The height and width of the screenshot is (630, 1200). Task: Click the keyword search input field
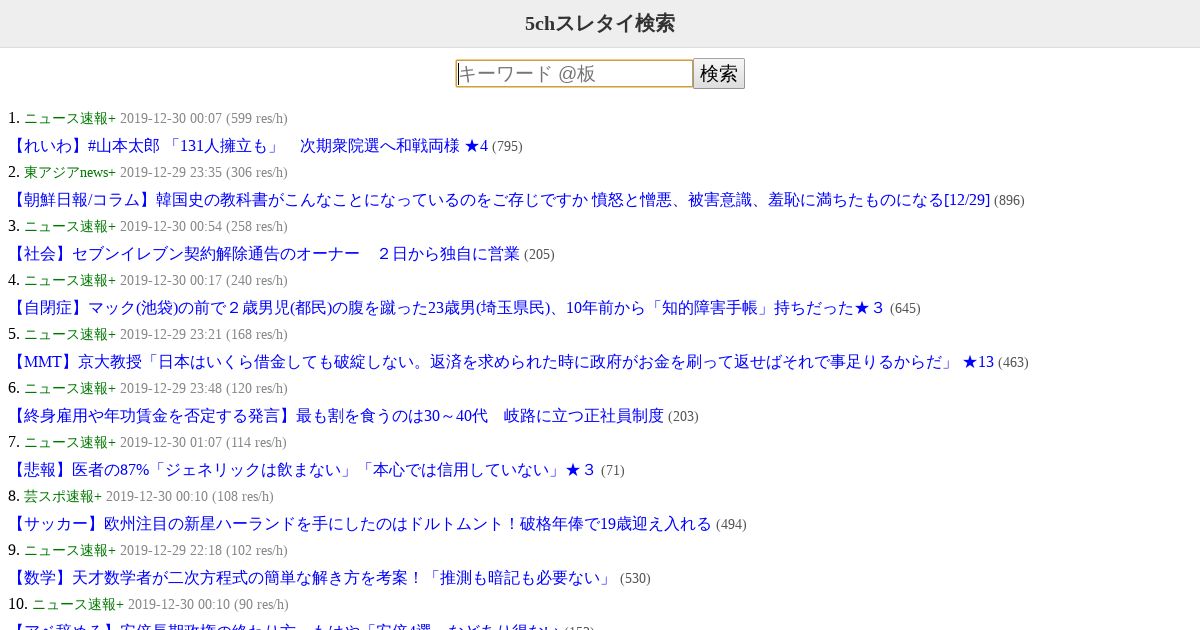click(x=574, y=73)
